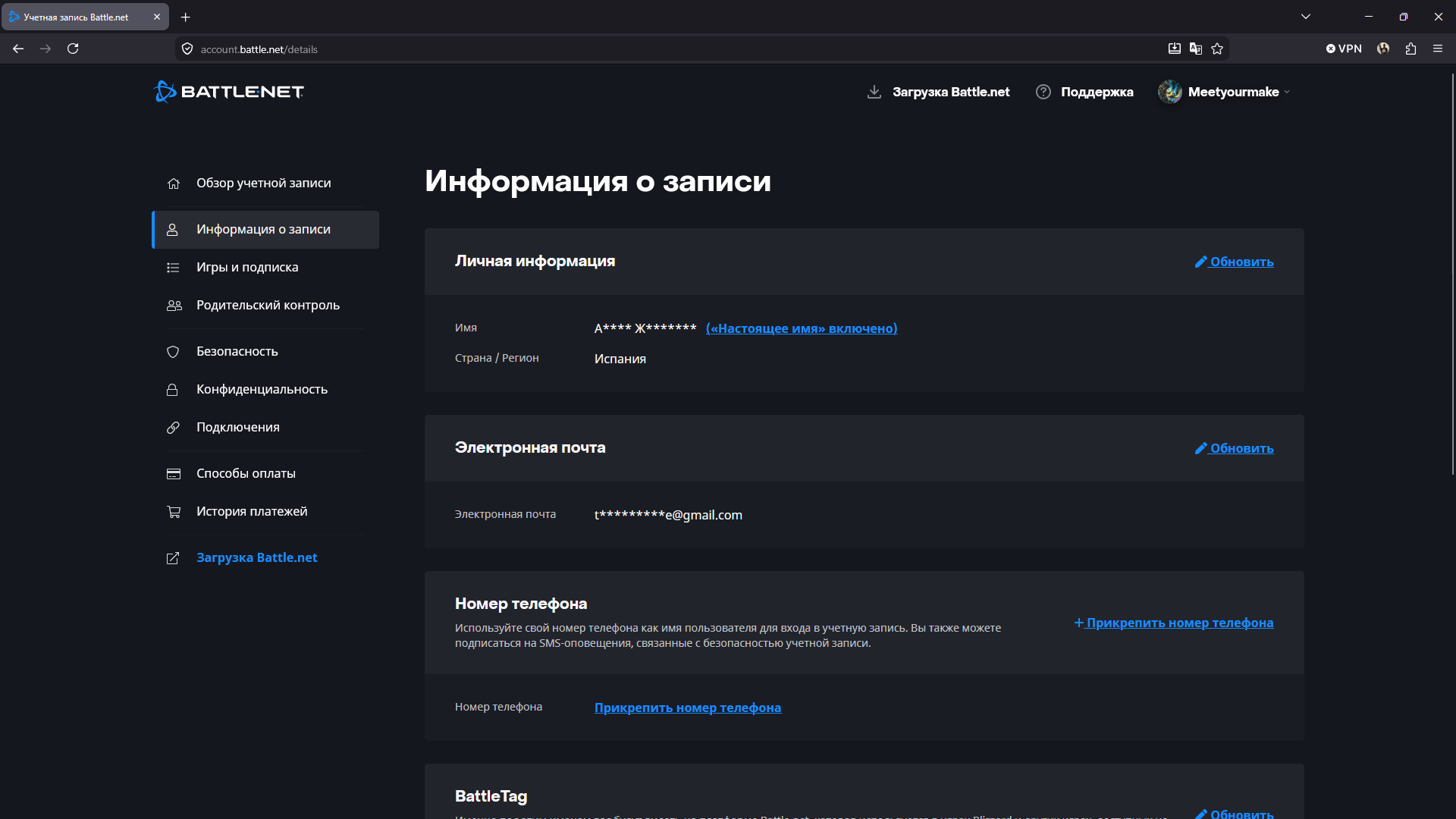Click the VPN button in toolbar
The width and height of the screenshot is (1456, 819).
1344,49
